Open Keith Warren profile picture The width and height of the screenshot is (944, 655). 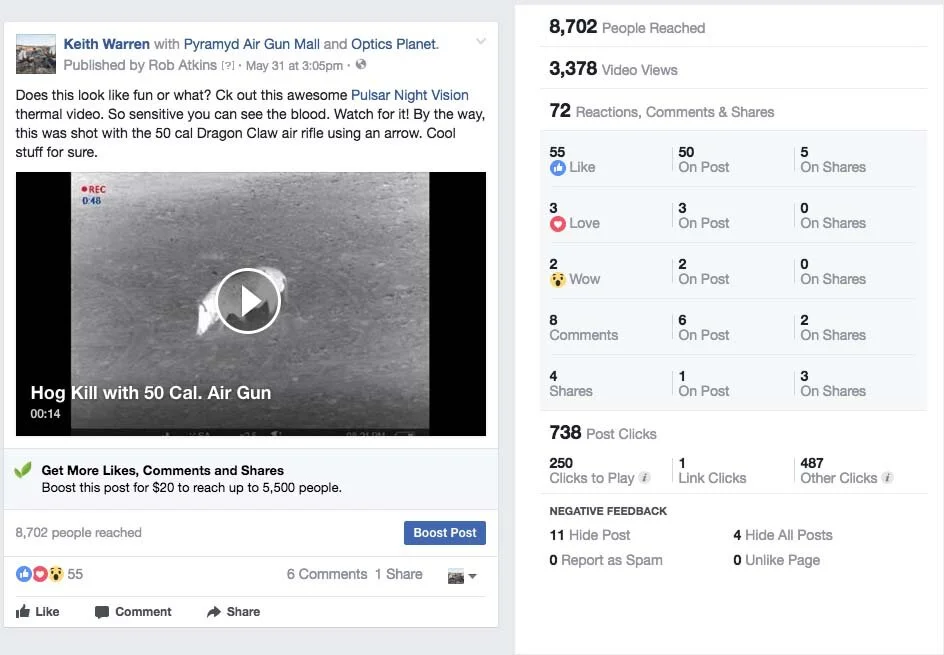click(36, 54)
